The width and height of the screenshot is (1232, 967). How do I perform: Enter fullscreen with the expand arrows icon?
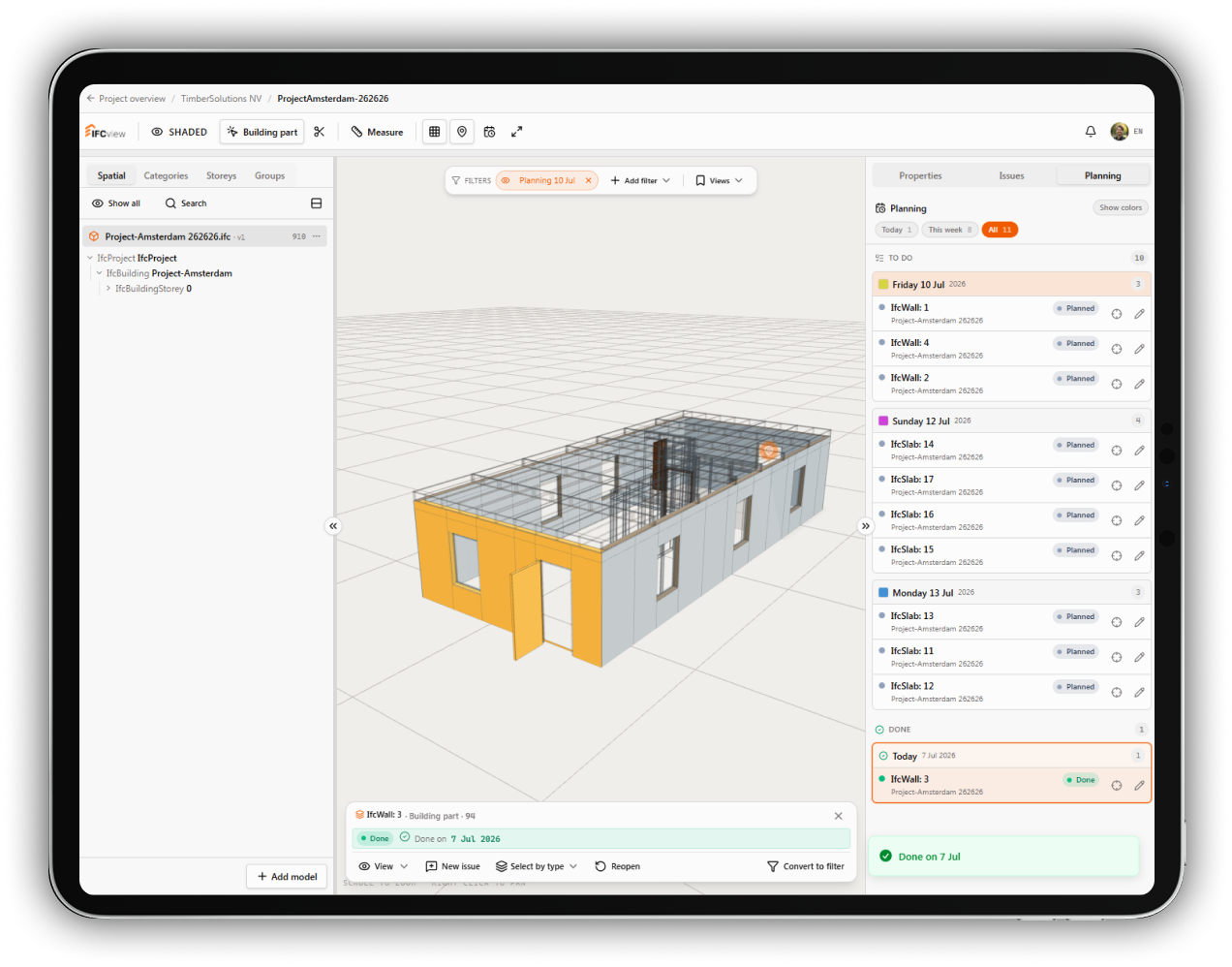[x=516, y=132]
